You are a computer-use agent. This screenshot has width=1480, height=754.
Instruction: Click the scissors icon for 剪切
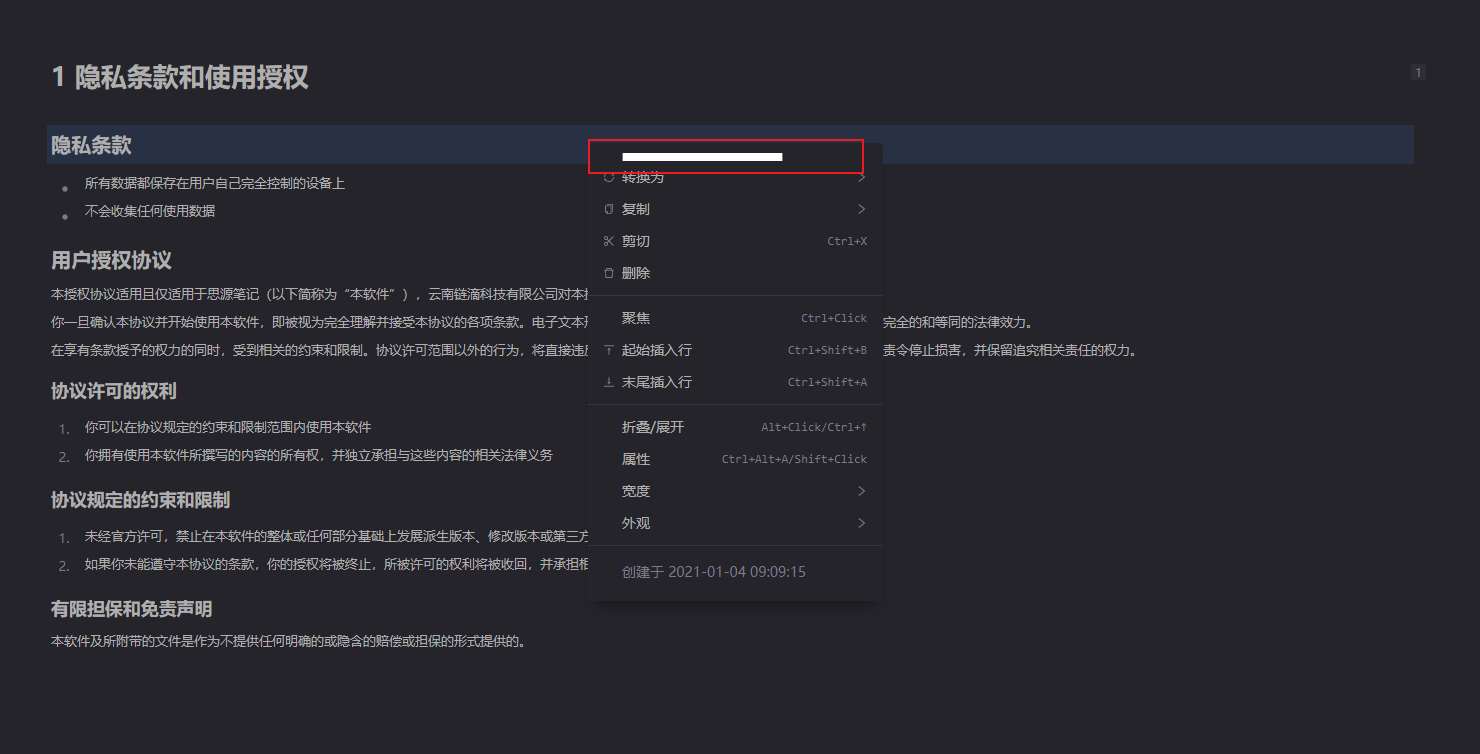(609, 241)
